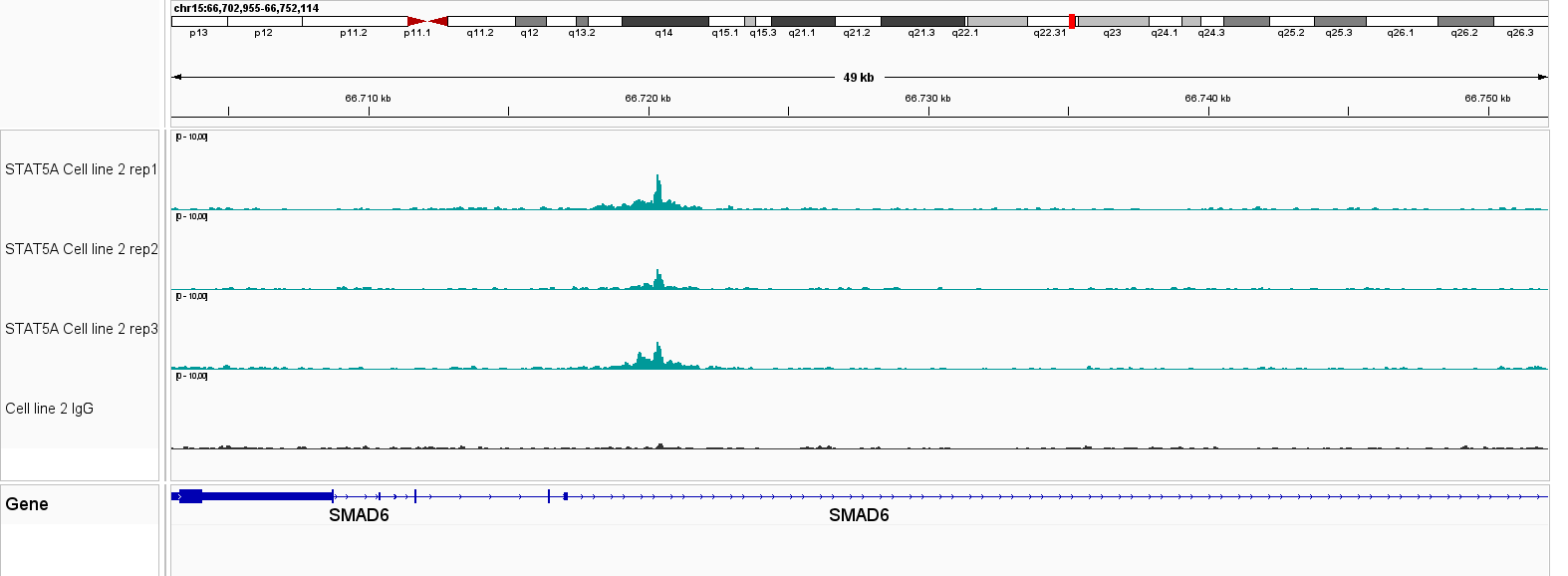Click the q14 dark band on chromosome ideogram

point(664,21)
